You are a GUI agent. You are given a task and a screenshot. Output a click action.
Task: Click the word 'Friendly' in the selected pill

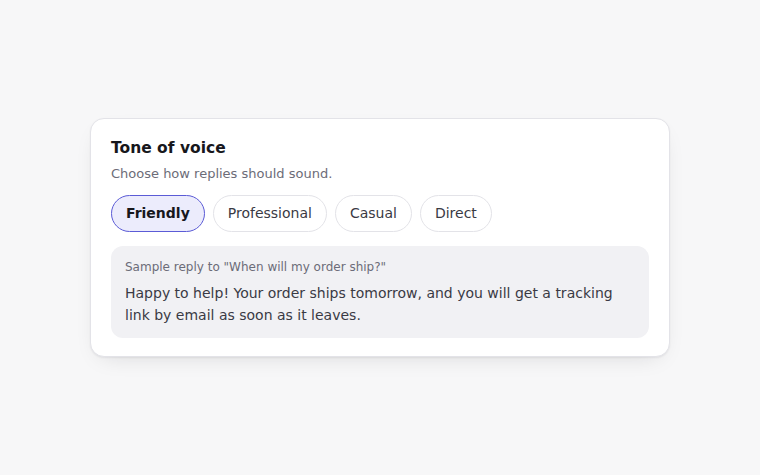click(158, 213)
